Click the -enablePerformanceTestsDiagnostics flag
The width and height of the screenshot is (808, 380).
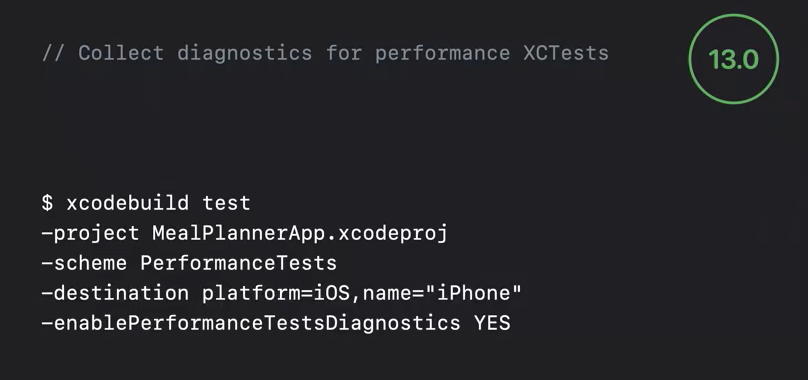pyautogui.click(x=251, y=323)
